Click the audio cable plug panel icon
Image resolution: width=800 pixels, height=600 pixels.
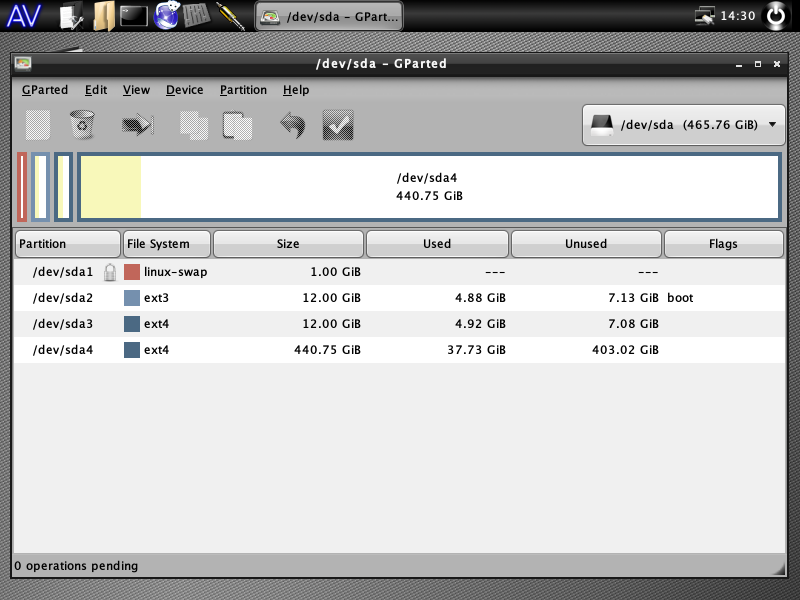pos(231,16)
